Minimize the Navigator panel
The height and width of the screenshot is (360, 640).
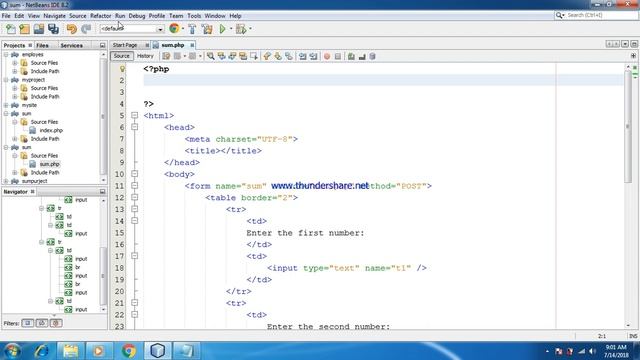tap(102, 191)
